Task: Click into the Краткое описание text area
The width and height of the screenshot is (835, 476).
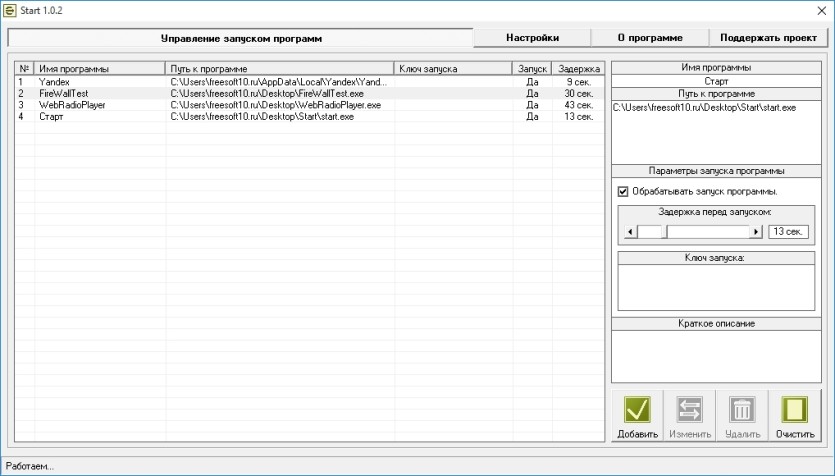Action: point(716,356)
